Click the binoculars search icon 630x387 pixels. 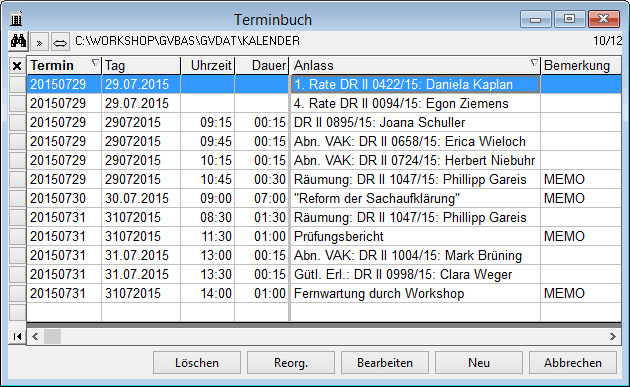18,41
